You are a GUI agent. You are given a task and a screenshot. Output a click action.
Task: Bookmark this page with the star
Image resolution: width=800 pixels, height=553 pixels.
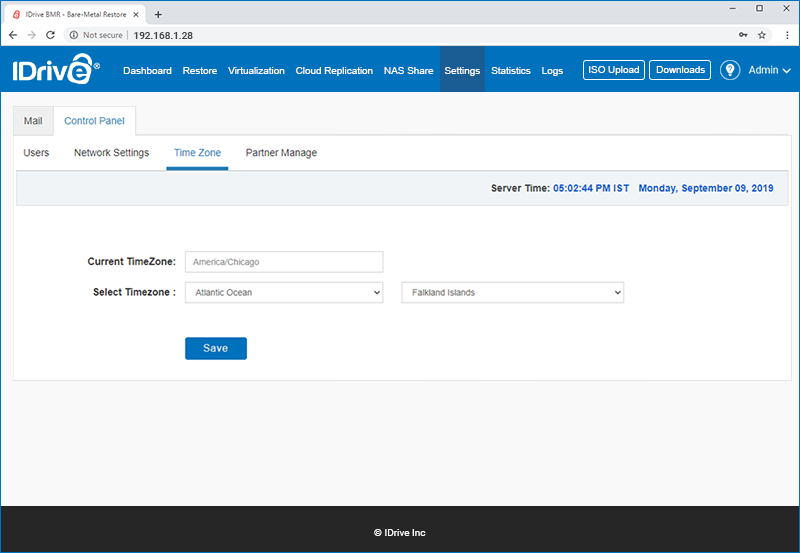tap(762, 35)
